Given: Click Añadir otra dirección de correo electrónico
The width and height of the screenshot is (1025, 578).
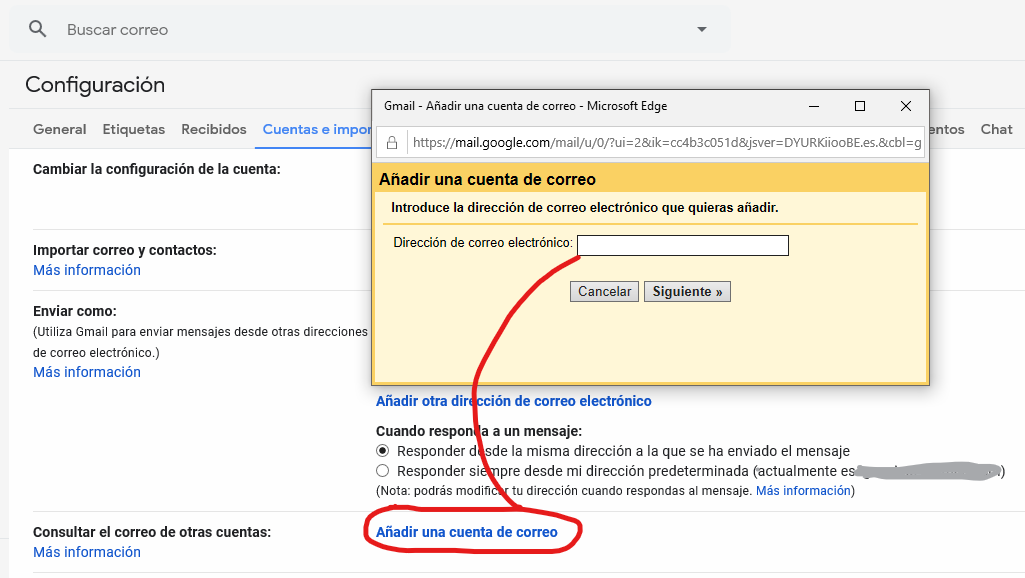Looking at the screenshot, I should coord(514,401).
